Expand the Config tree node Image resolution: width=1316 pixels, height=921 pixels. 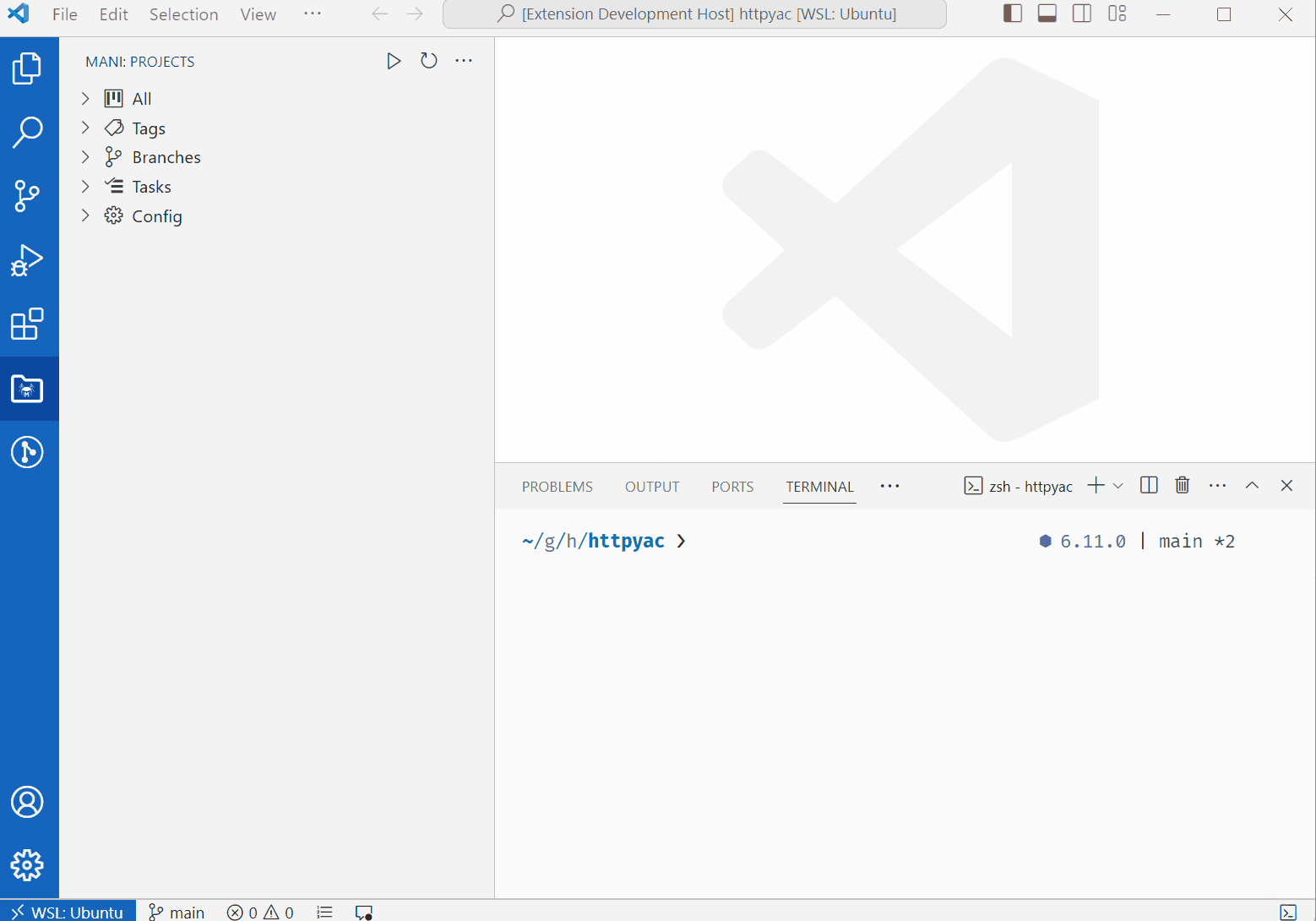point(85,216)
